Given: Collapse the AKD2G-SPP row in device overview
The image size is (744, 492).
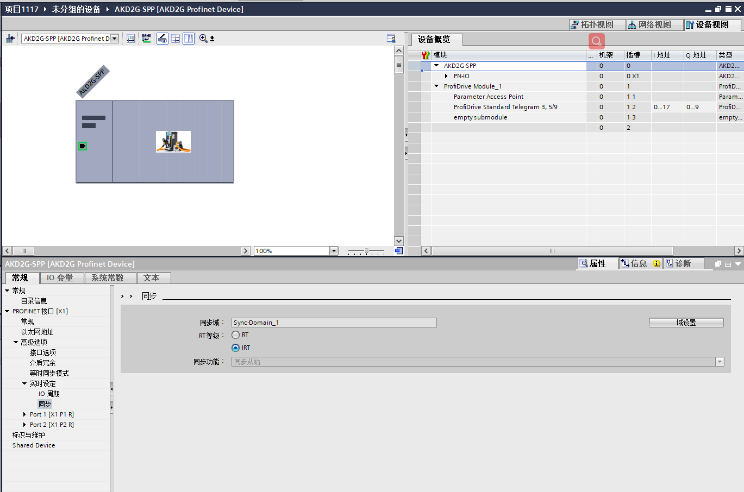Looking at the screenshot, I should pos(437,65).
